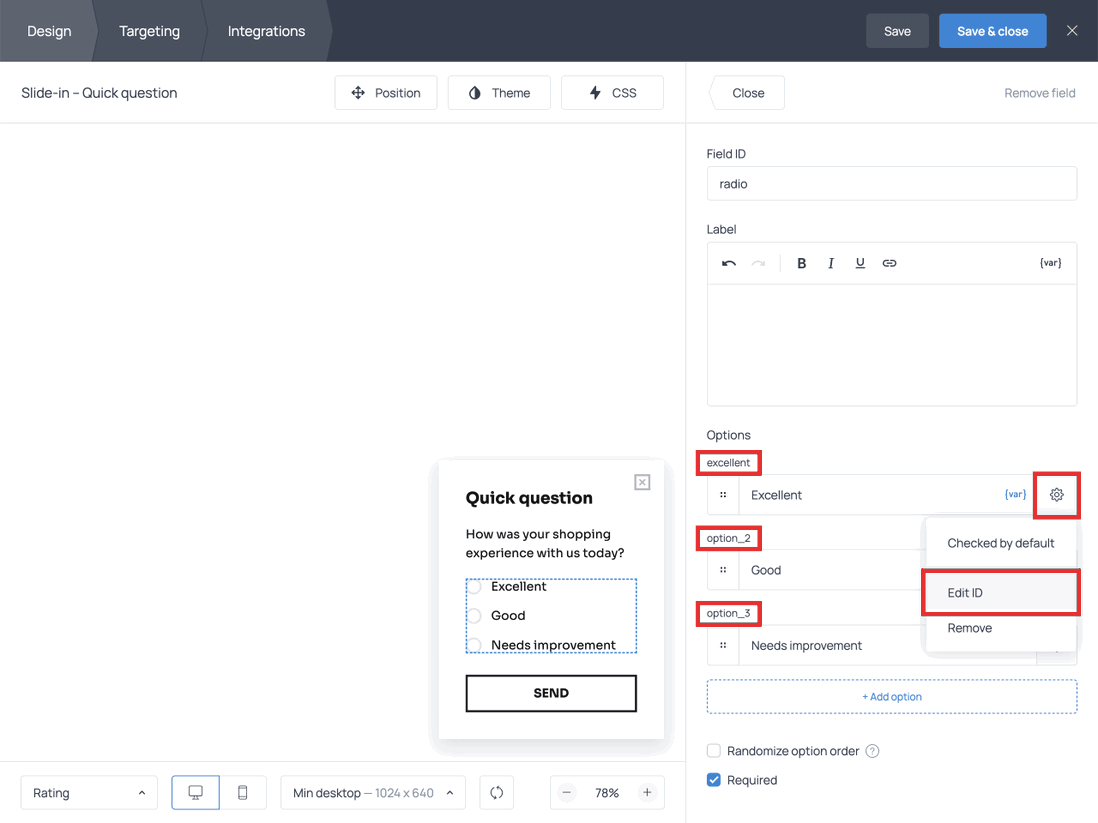Switch to the Targeting tab

click(x=149, y=31)
